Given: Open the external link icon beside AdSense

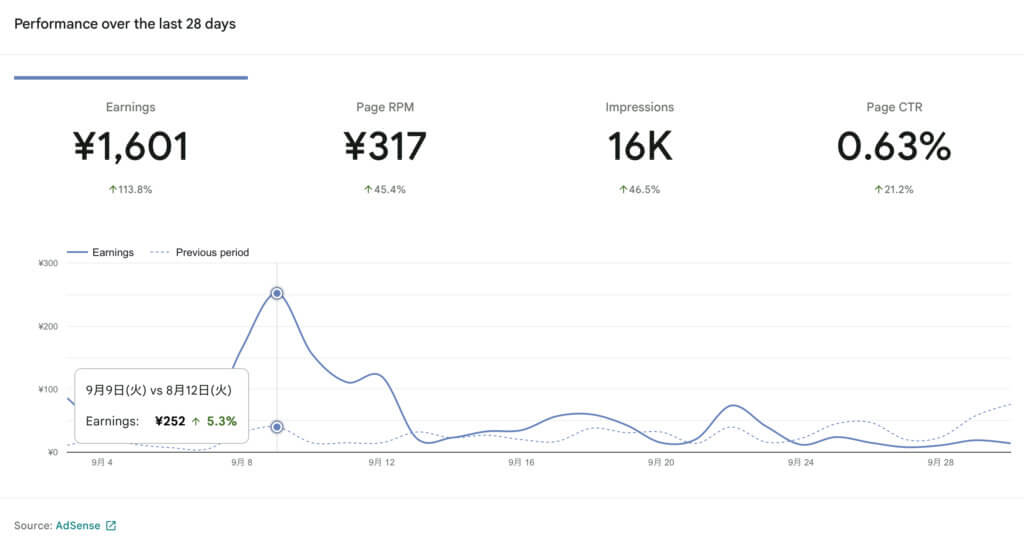Looking at the screenshot, I should (111, 526).
